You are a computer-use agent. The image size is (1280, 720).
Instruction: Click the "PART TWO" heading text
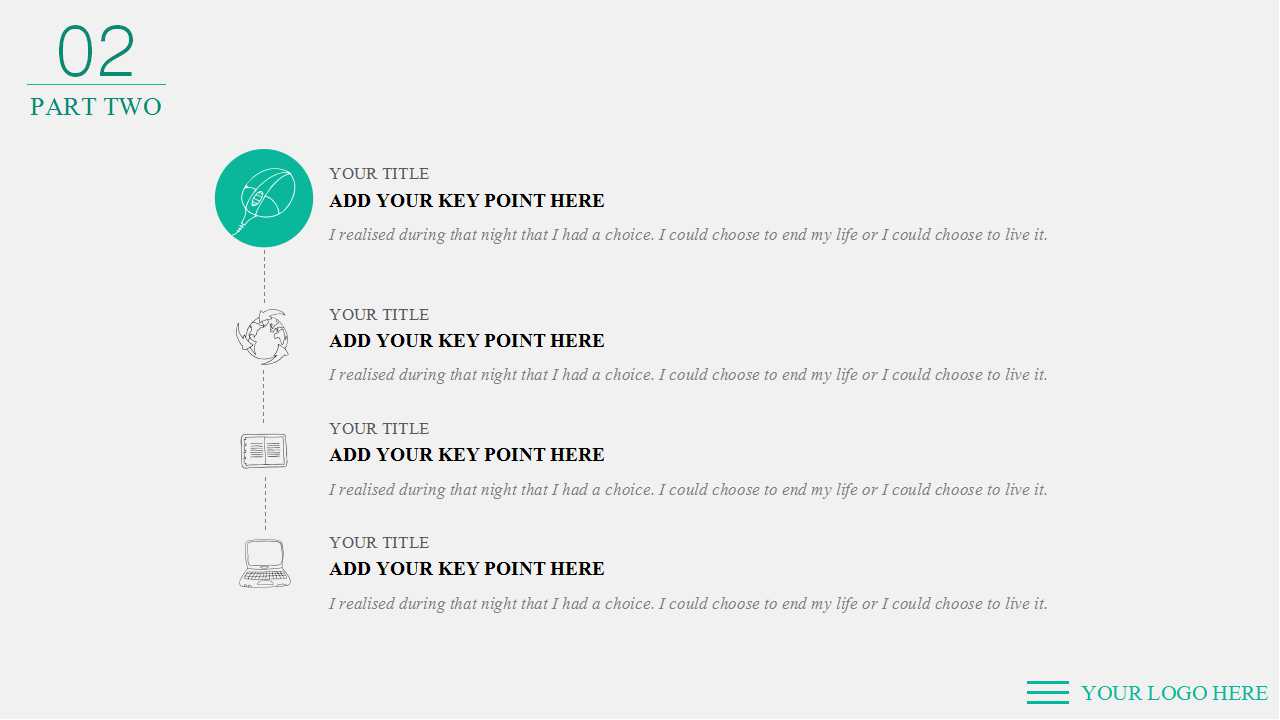(96, 107)
